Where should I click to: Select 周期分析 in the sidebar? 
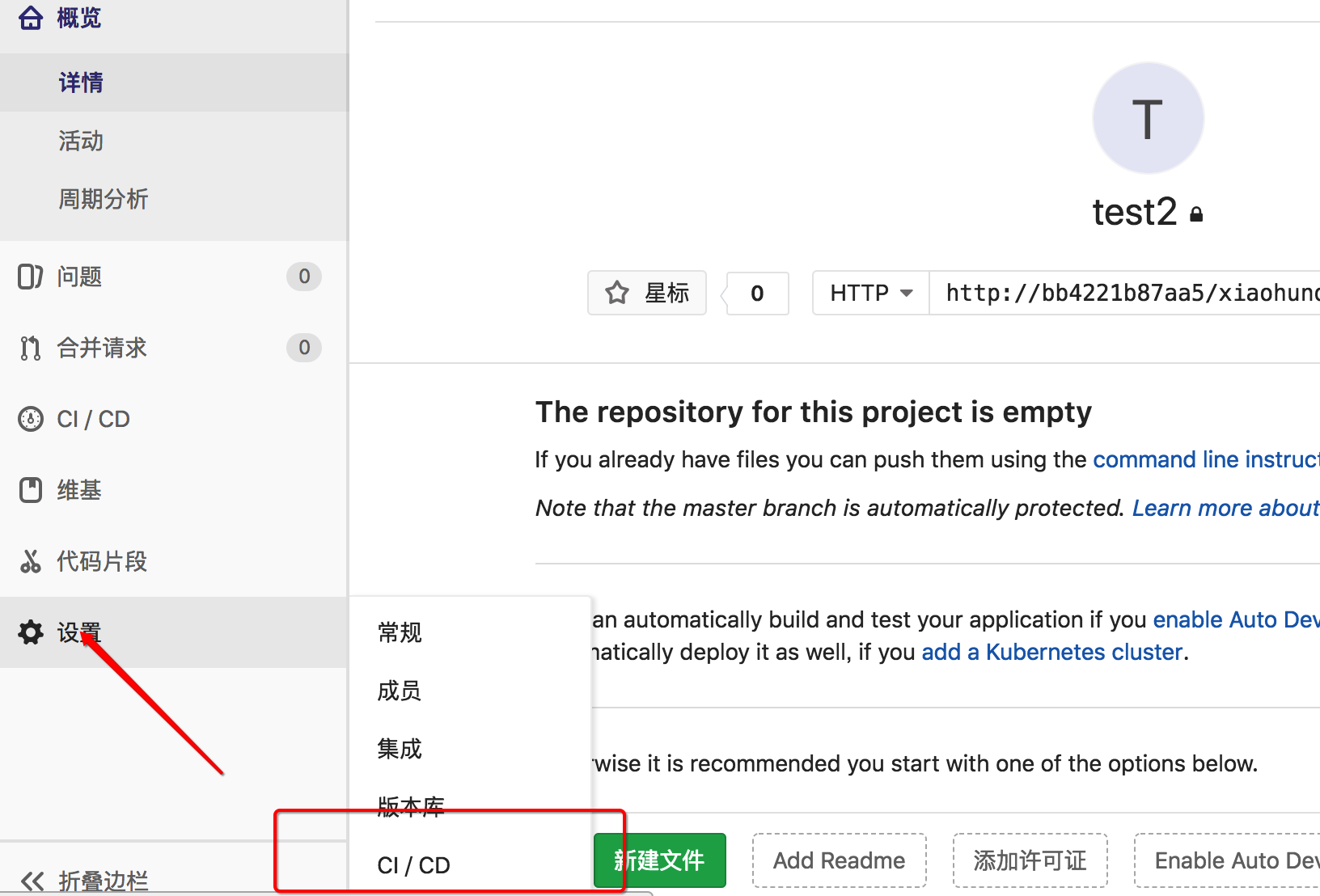point(103,199)
